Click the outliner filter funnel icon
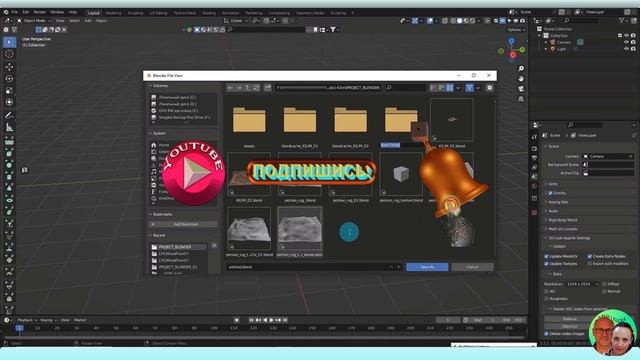Screen dimensions: 640x360 point(621,20)
